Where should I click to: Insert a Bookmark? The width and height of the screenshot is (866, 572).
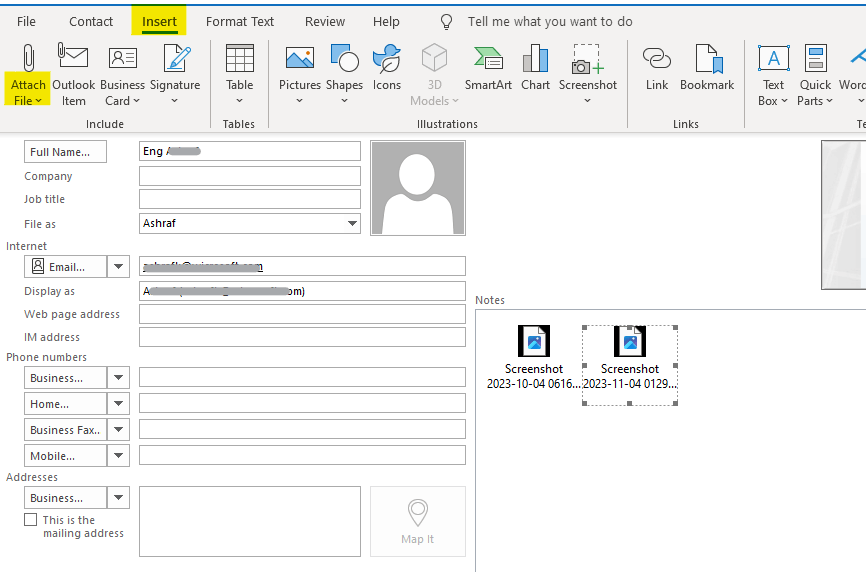(x=707, y=69)
